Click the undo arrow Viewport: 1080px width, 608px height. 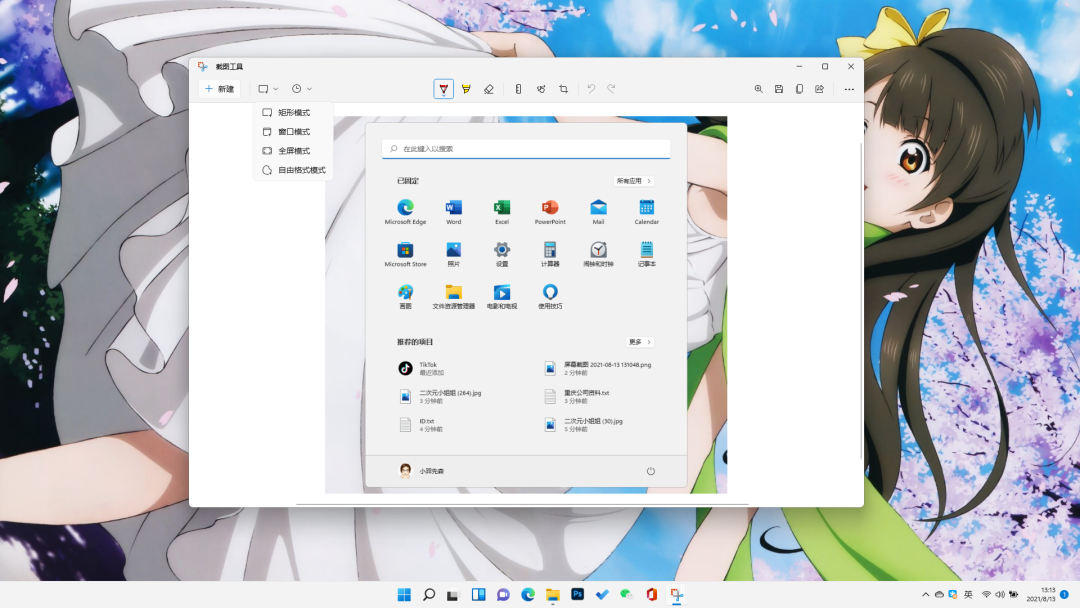(x=591, y=89)
